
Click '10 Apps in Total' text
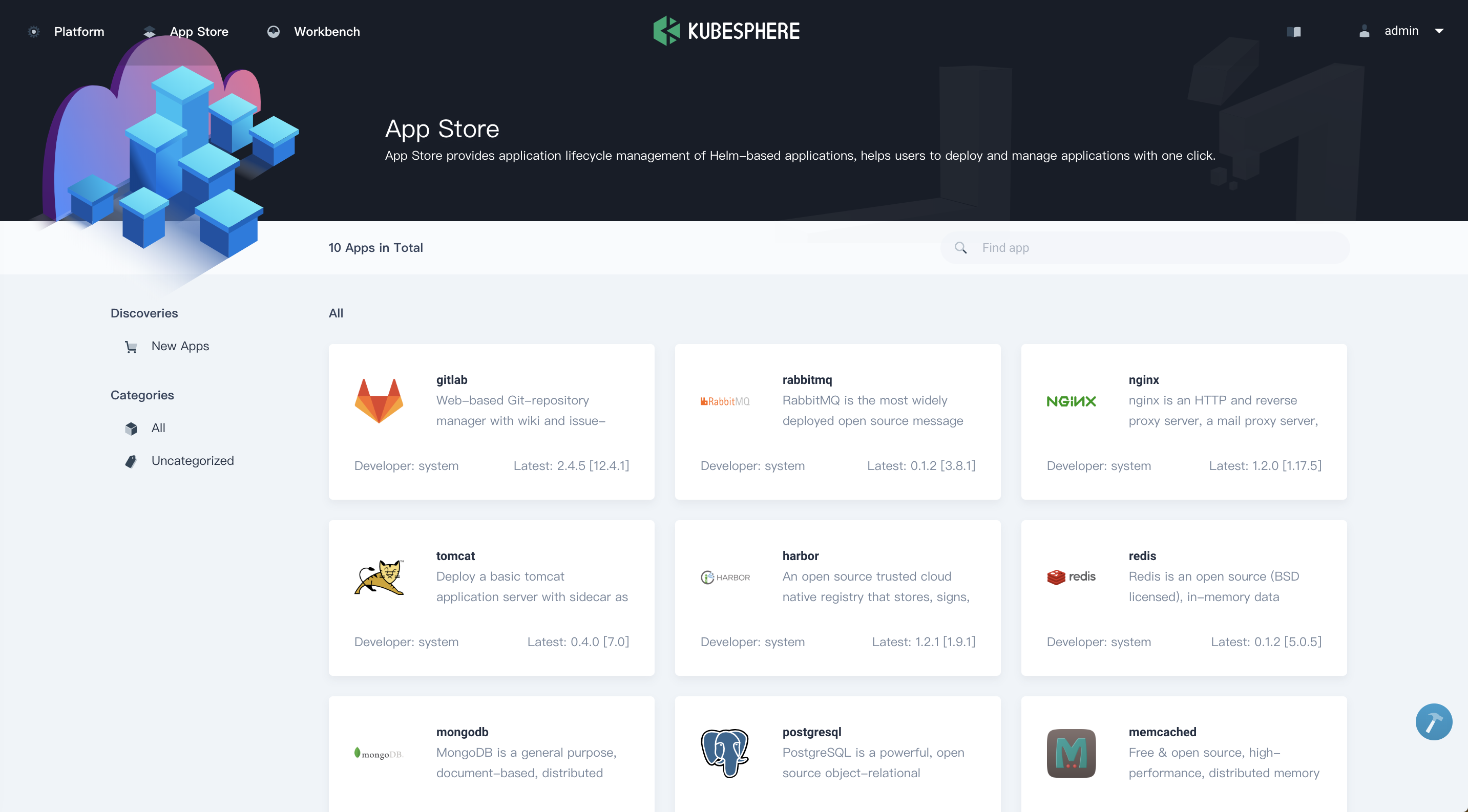(375, 248)
